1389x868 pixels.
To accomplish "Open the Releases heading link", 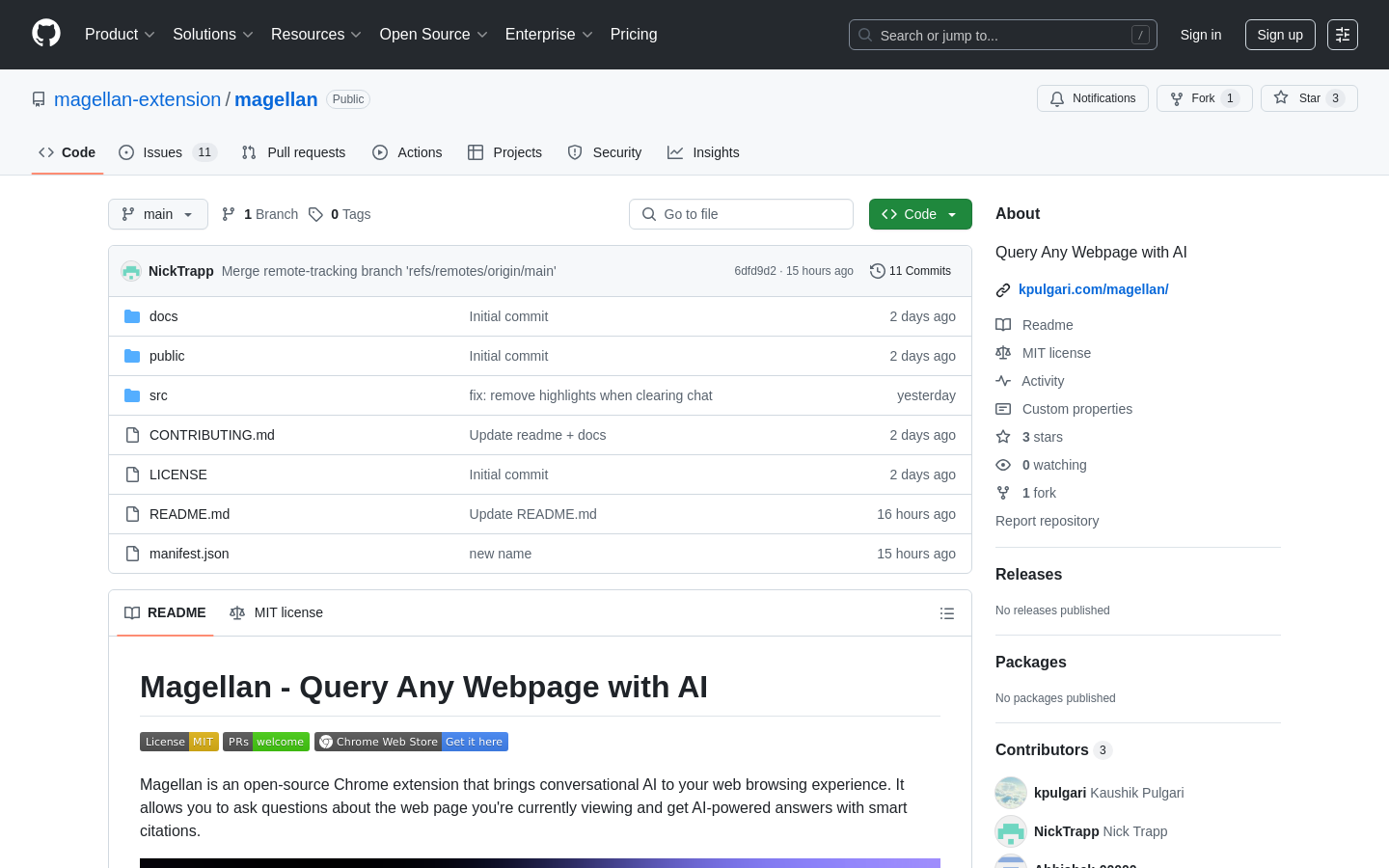I will (1028, 574).
